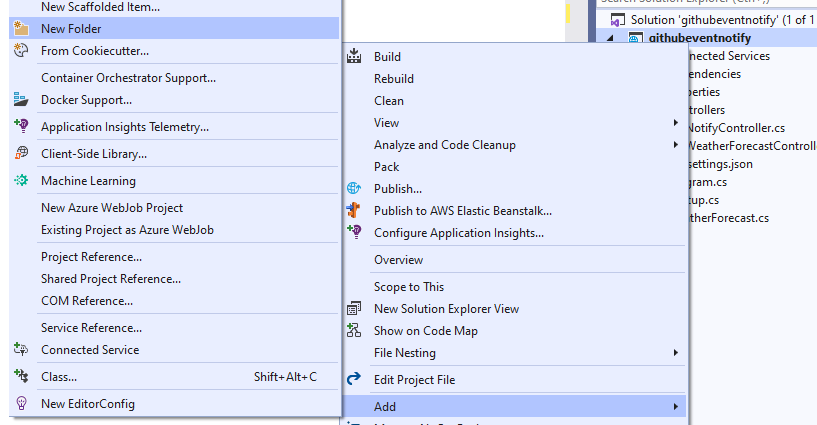The image size is (817, 425).
Task: Select Connected Service entry
Action: click(174, 349)
